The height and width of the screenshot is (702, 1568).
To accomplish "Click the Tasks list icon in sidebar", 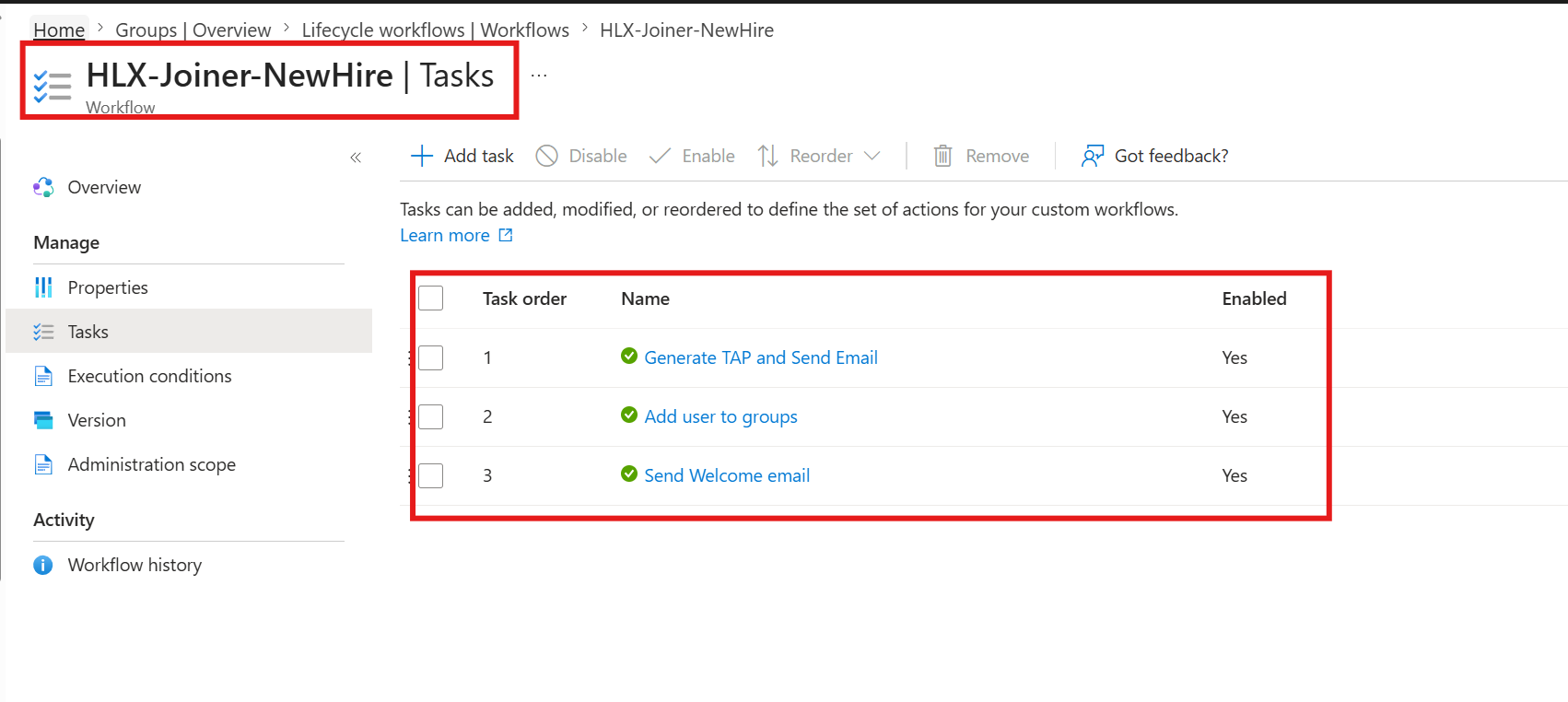I will [43, 332].
